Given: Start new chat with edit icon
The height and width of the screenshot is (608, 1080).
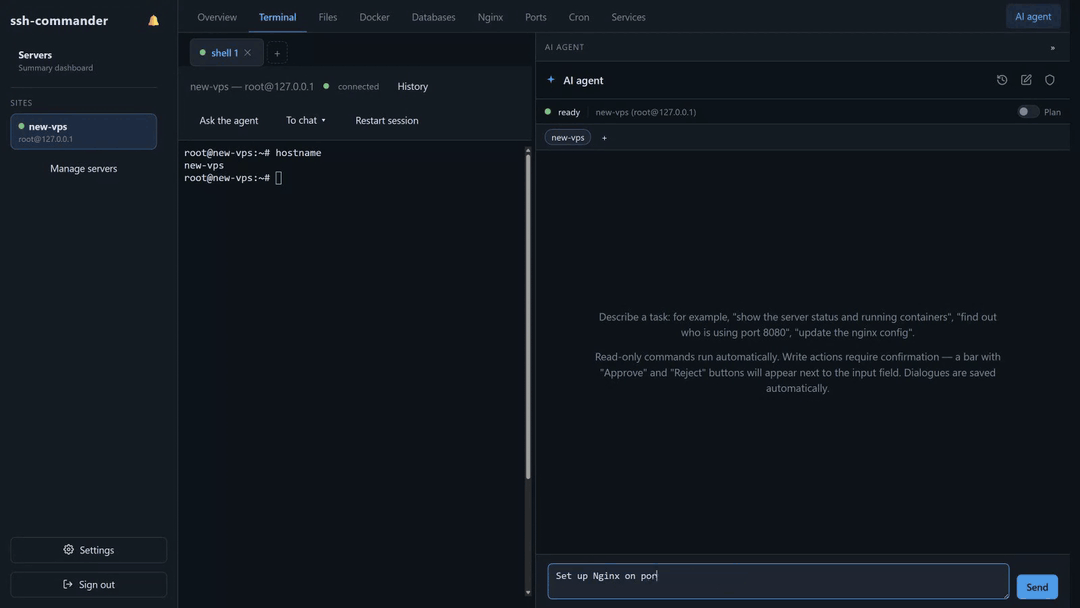Looking at the screenshot, I should (1026, 80).
